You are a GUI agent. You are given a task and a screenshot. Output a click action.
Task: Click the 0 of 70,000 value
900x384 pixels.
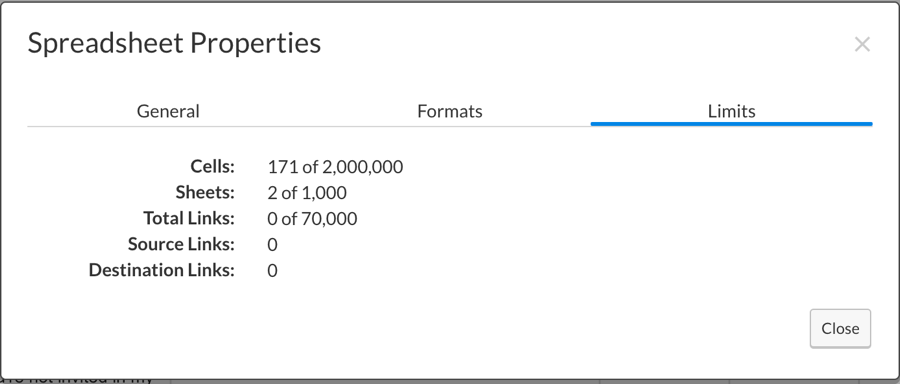(312, 219)
